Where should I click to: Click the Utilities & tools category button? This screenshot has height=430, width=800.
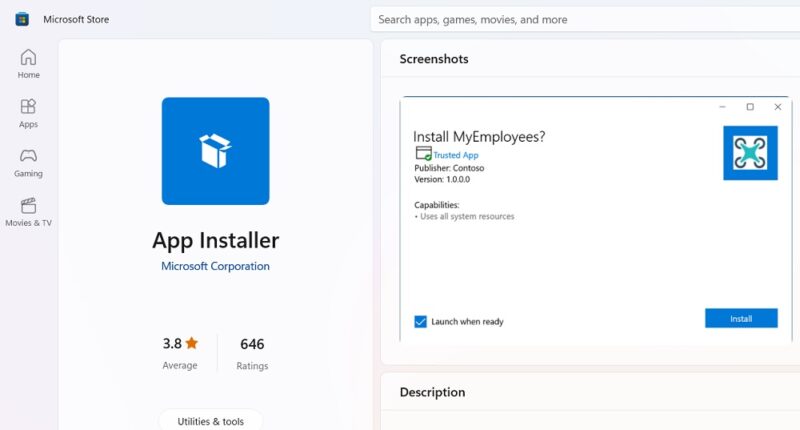click(210, 421)
